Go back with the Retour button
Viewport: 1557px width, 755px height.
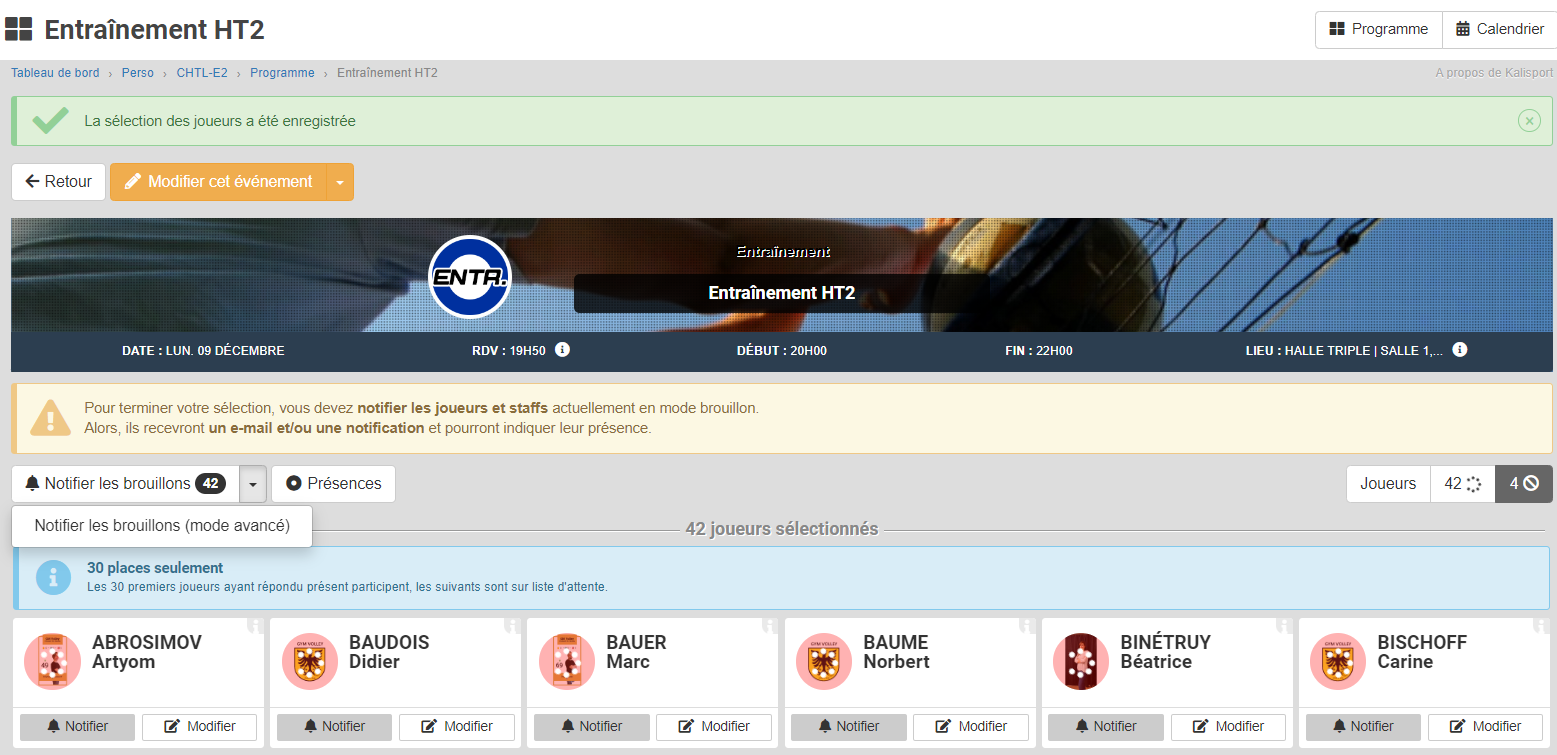pyautogui.click(x=58, y=182)
